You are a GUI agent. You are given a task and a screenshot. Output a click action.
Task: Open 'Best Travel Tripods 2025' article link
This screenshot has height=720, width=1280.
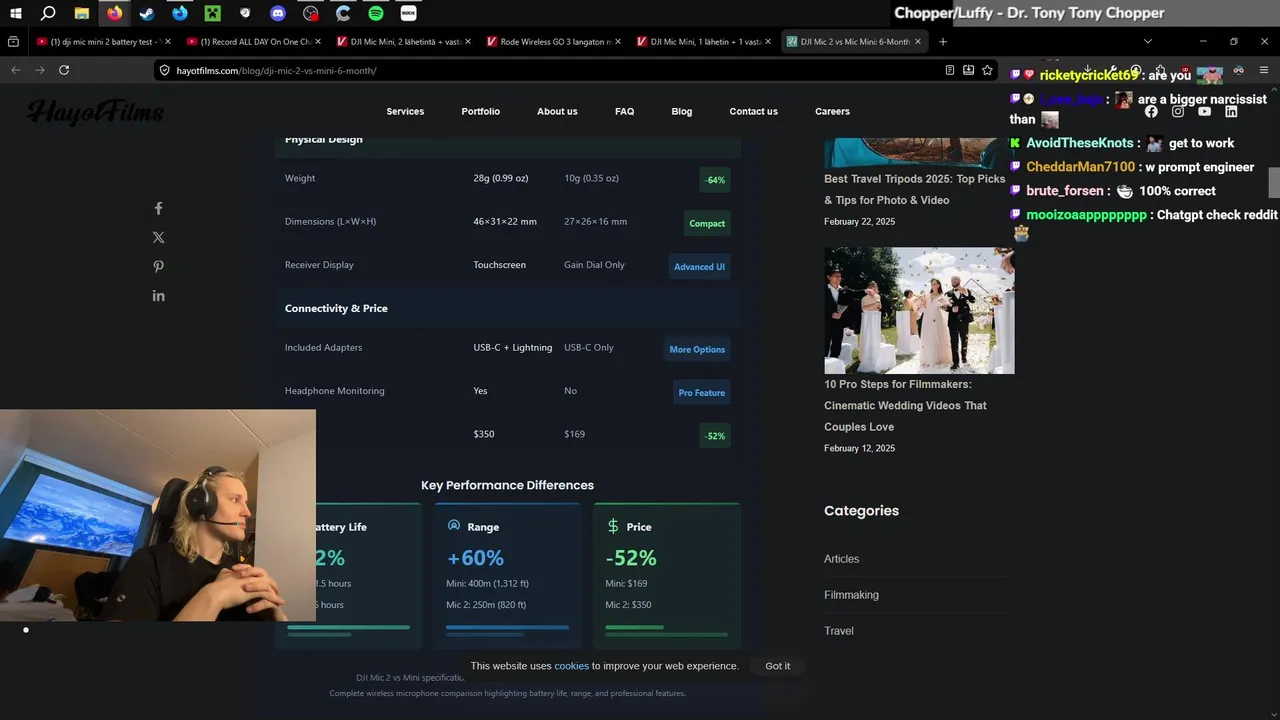[x=914, y=189]
